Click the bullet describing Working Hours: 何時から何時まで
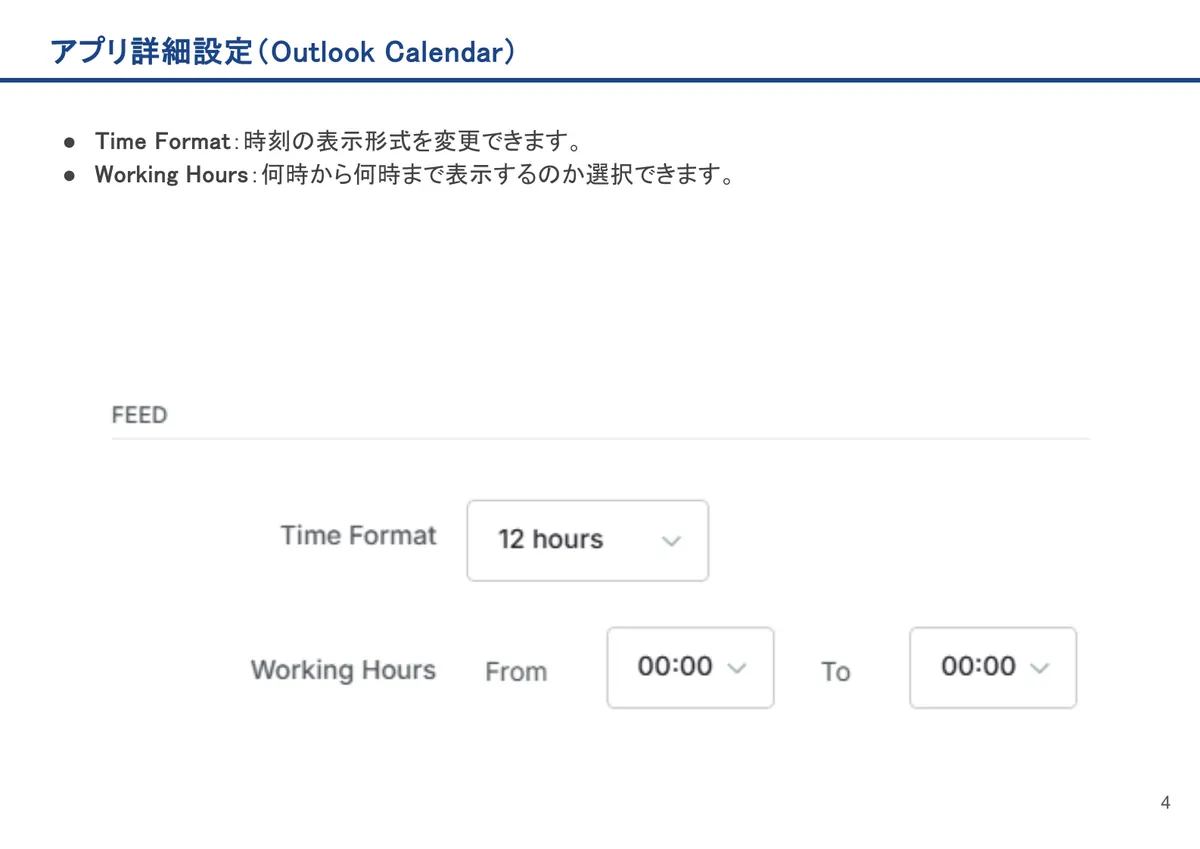This screenshot has width=1200, height=849. [x=415, y=175]
